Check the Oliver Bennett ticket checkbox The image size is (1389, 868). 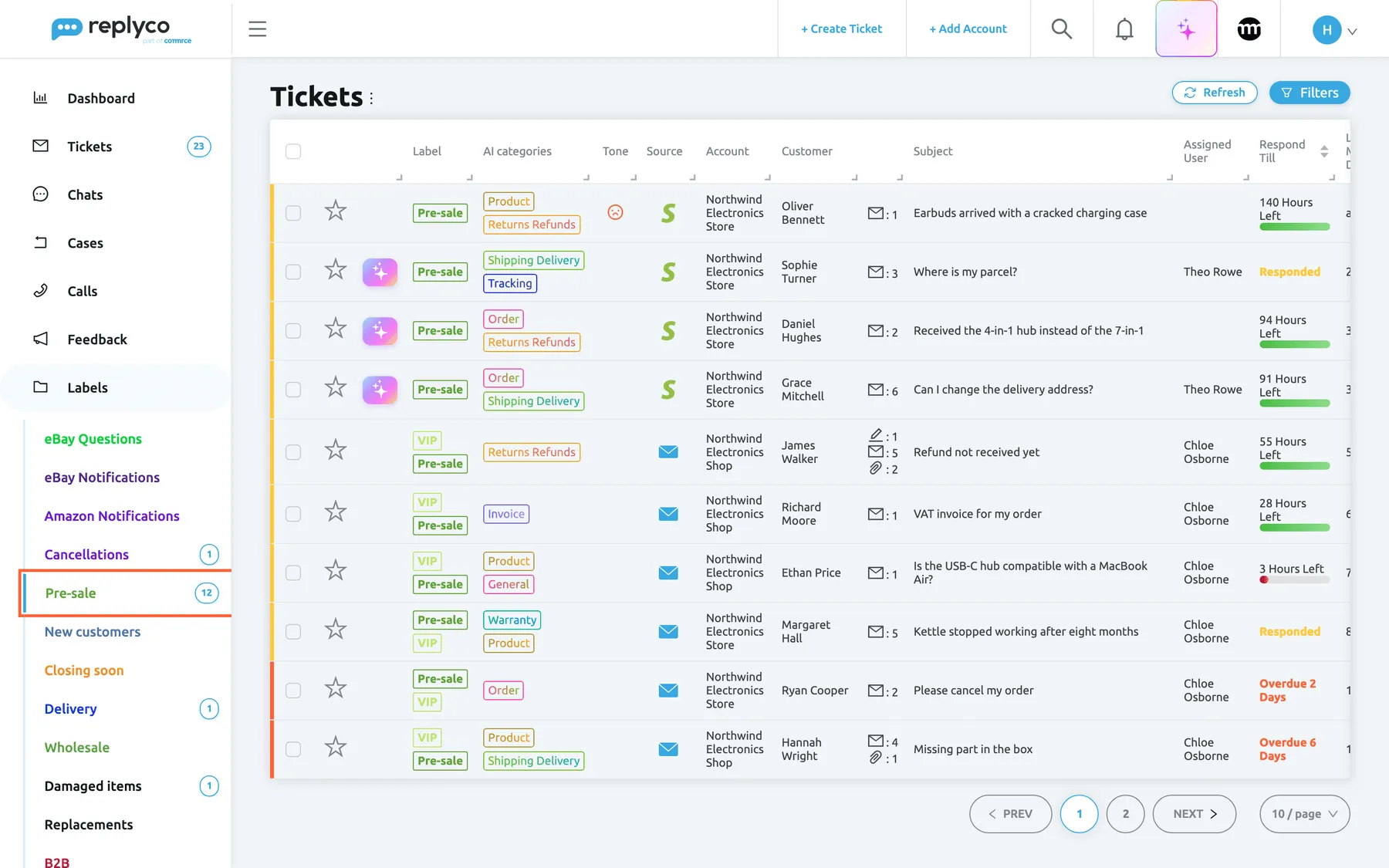coord(293,213)
